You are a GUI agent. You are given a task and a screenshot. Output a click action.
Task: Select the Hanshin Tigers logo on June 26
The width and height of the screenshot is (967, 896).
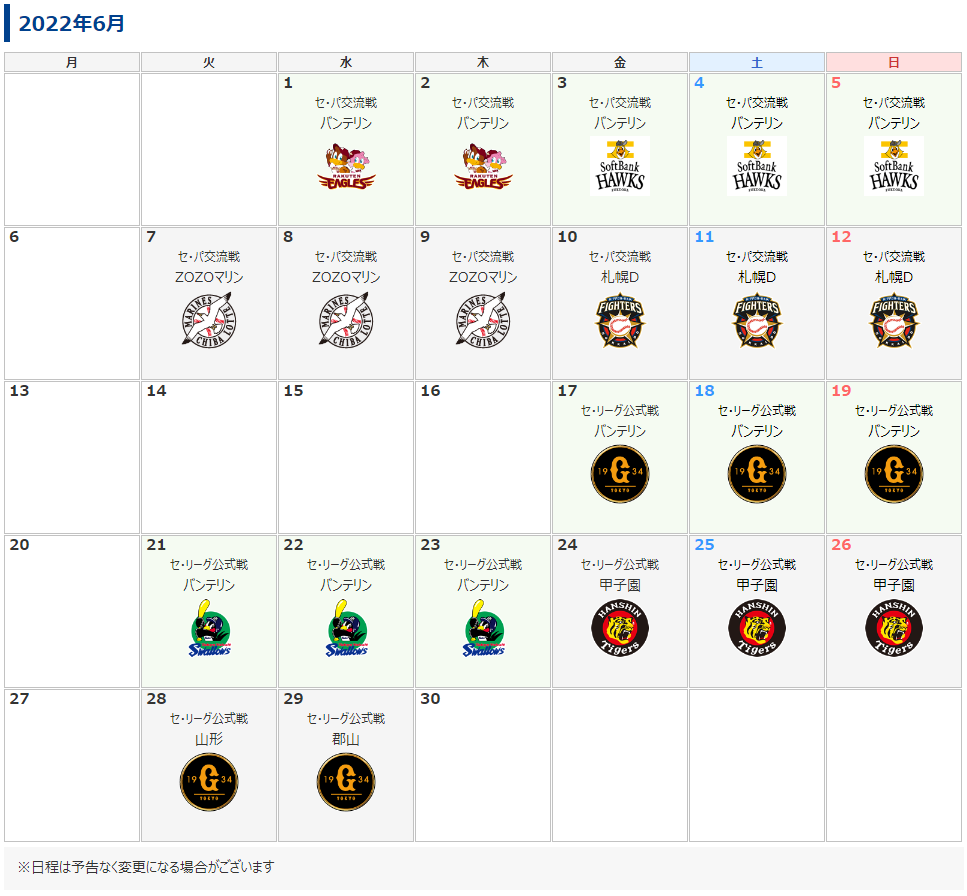[x=894, y=628]
